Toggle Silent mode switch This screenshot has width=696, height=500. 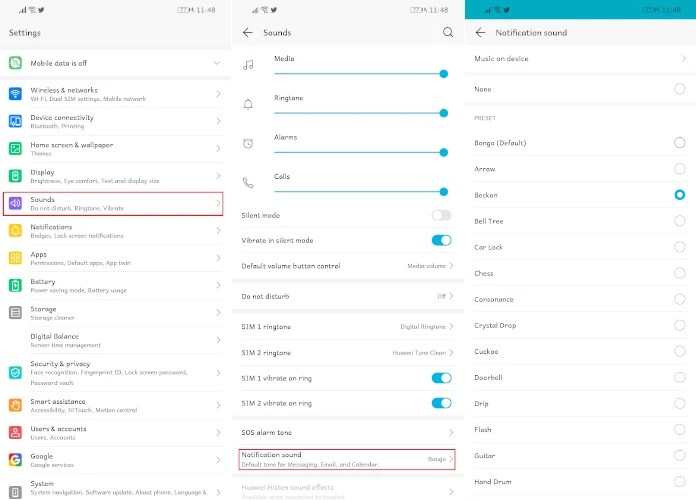click(x=441, y=215)
